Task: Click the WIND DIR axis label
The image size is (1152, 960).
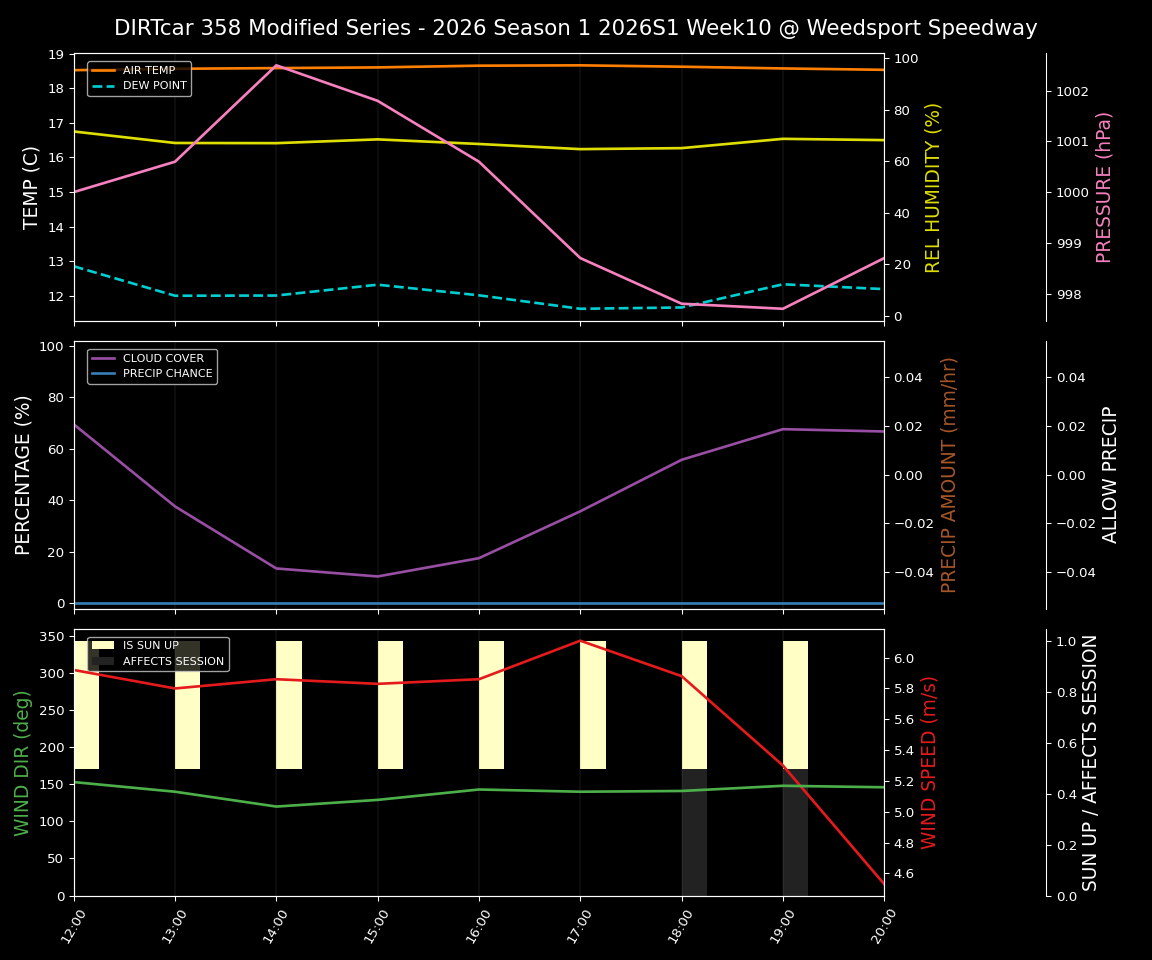Action: tap(22, 766)
